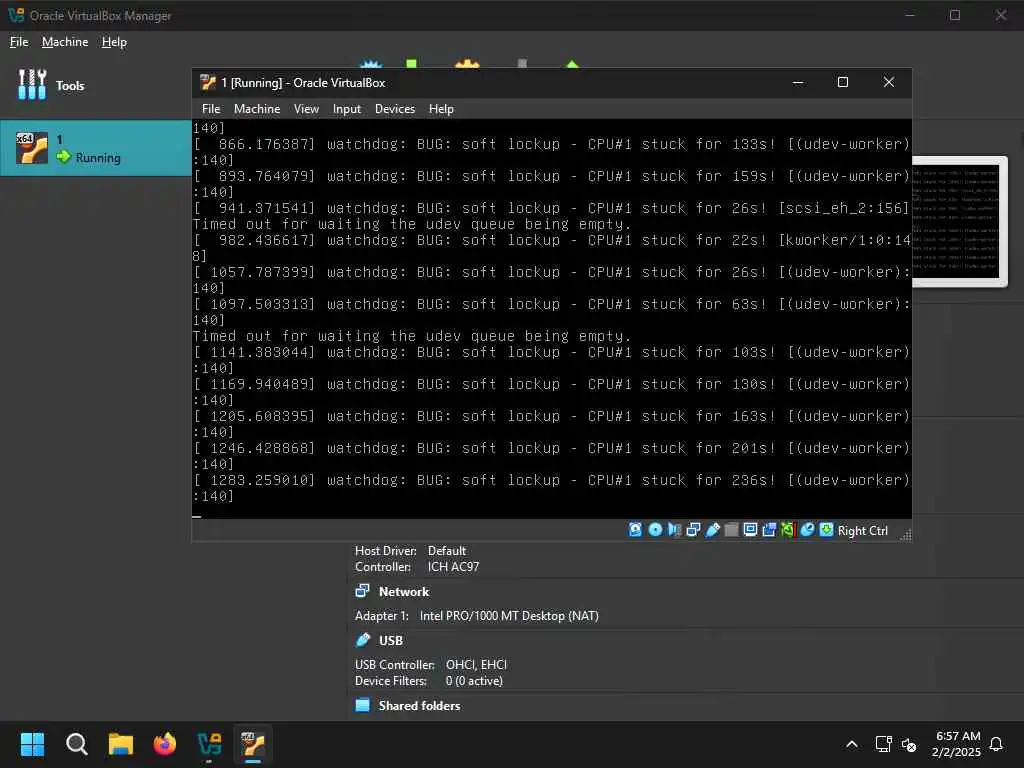Switch to running VM taskbar icon
This screenshot has width=1024, height=768.
(253, 744)
